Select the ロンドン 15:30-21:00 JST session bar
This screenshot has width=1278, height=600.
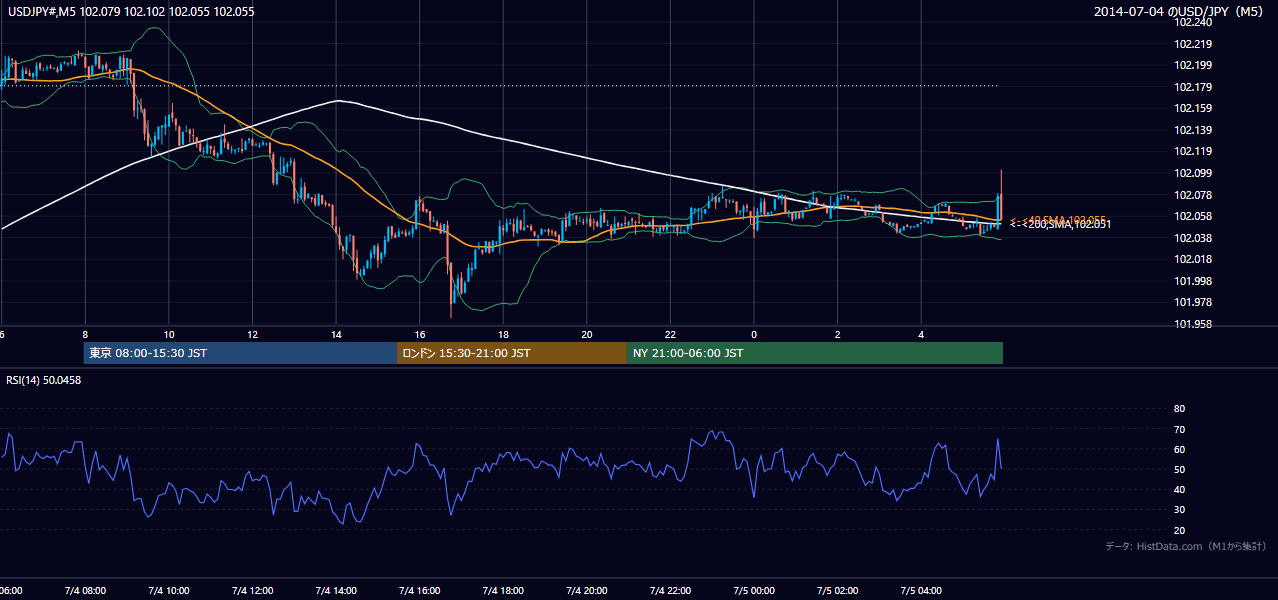512,353
